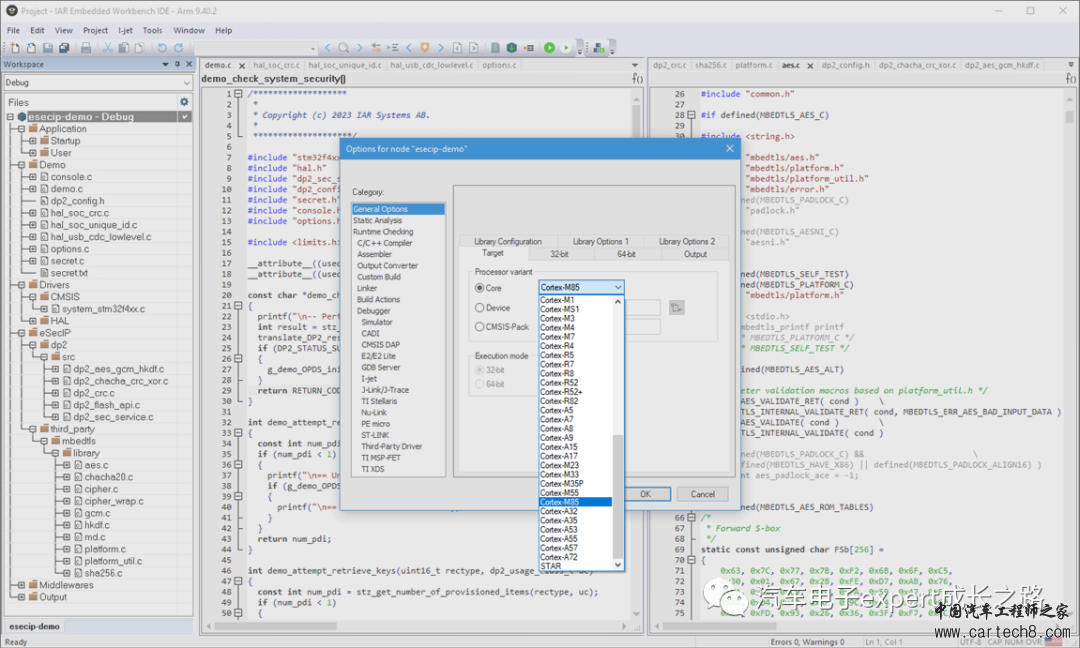1080x648 pixels.
Task: Click the Compile toolbar icon
Action: coord(495,48)
